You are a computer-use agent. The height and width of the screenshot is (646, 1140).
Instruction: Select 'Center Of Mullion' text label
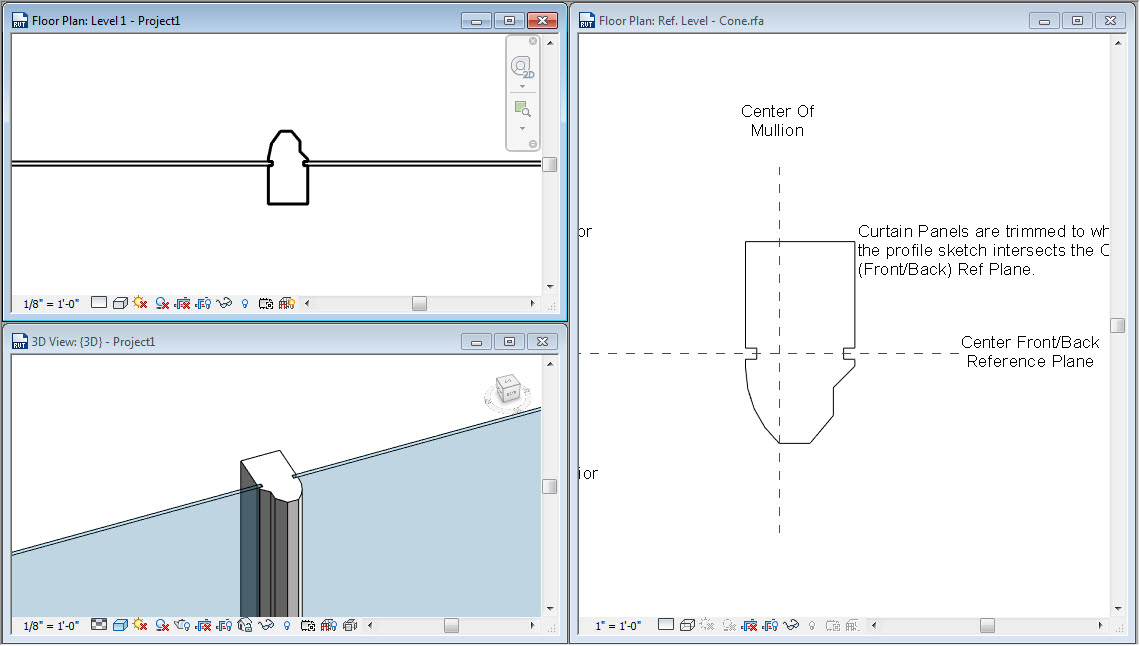(777, 121)
